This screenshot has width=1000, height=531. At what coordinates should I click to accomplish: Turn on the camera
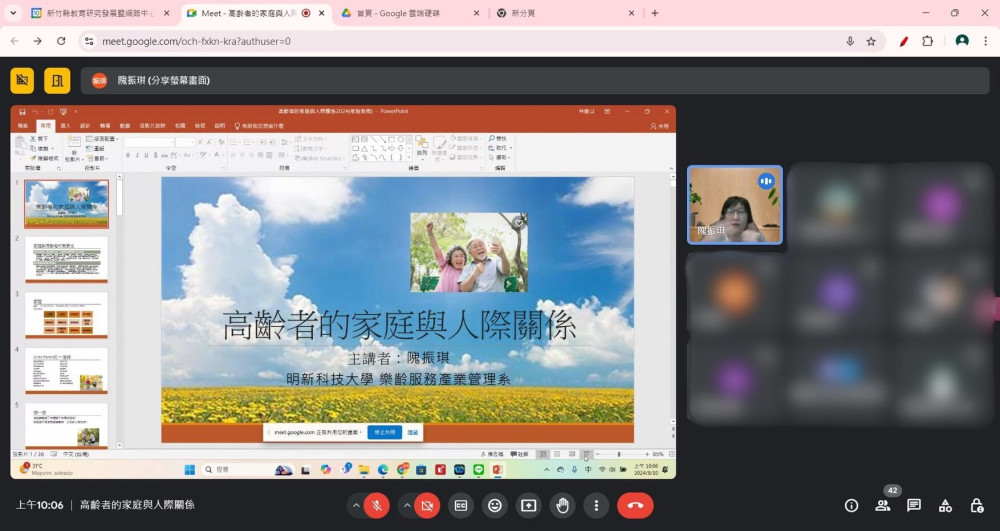pyautogui.click(x=427, y=506)
